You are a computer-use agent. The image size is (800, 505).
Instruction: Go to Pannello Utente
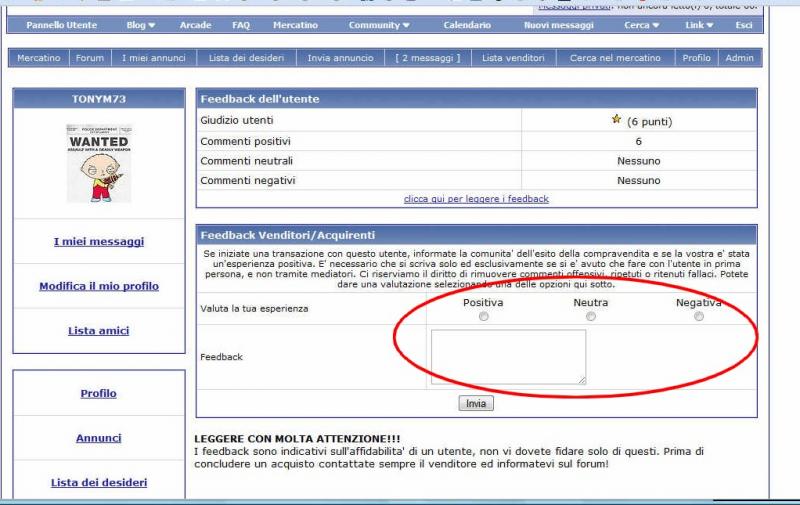[62, 25]
